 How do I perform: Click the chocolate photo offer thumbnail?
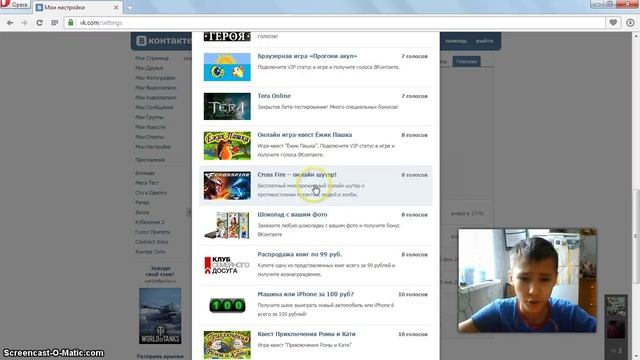click(227, 225)
